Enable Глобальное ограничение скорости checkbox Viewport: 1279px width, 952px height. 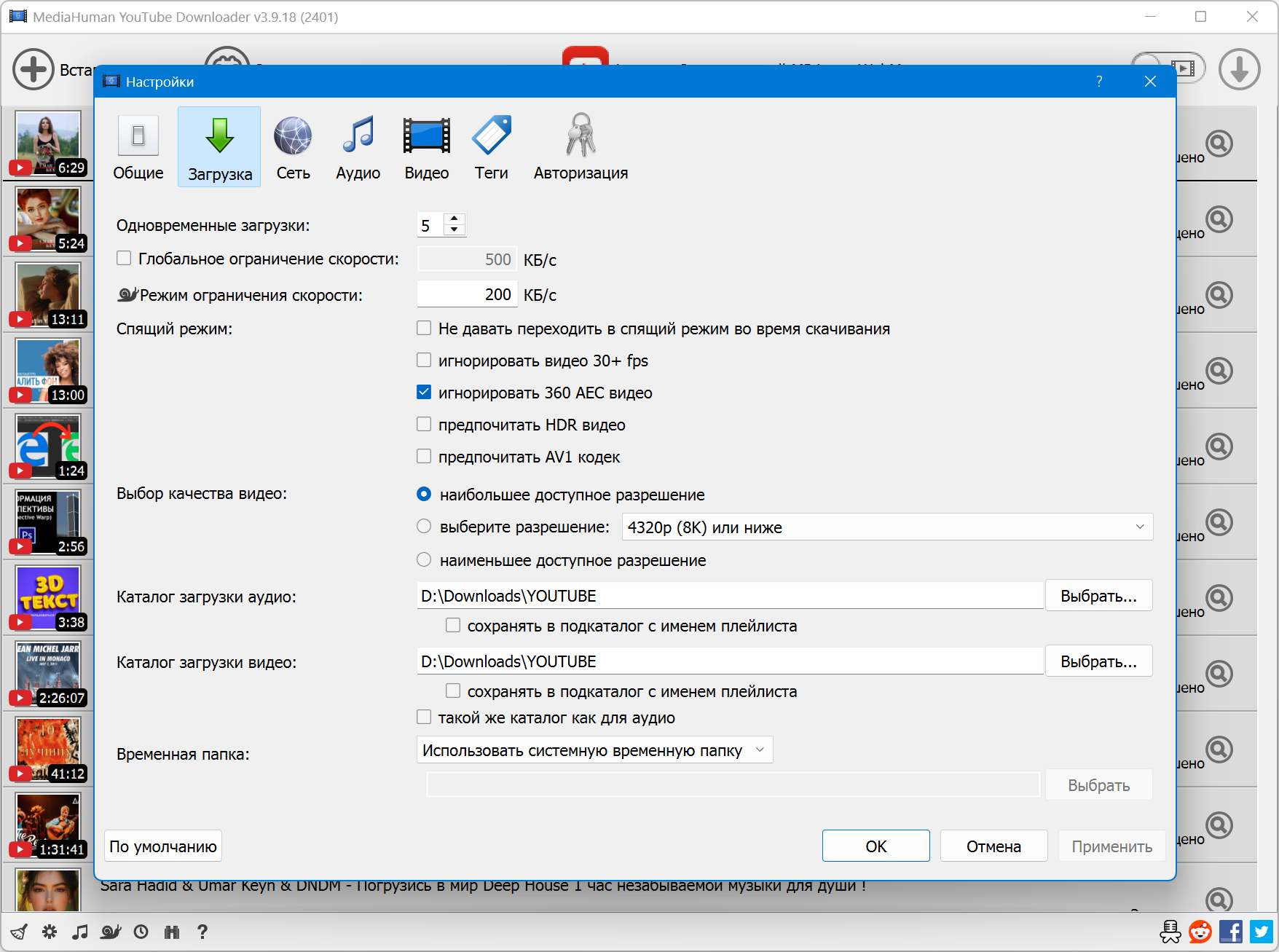tap(125, 259)
